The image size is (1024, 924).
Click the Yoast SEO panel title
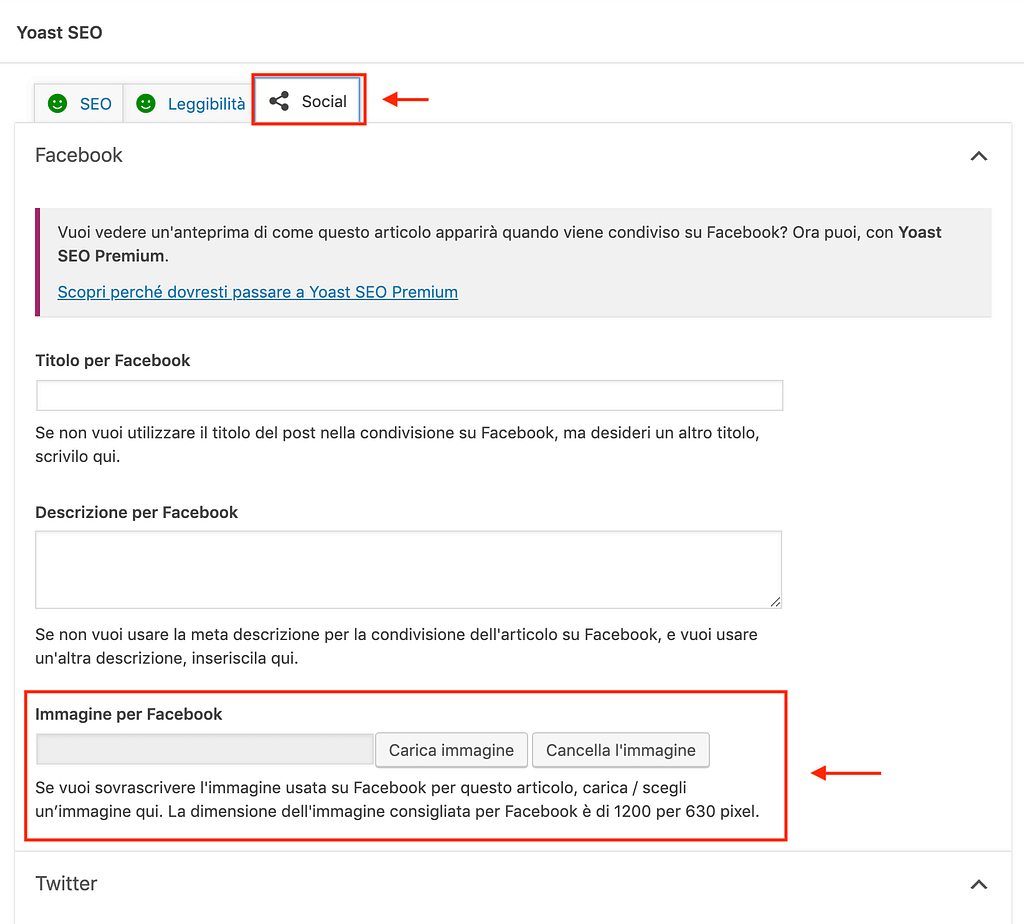(x=59, y=33)
